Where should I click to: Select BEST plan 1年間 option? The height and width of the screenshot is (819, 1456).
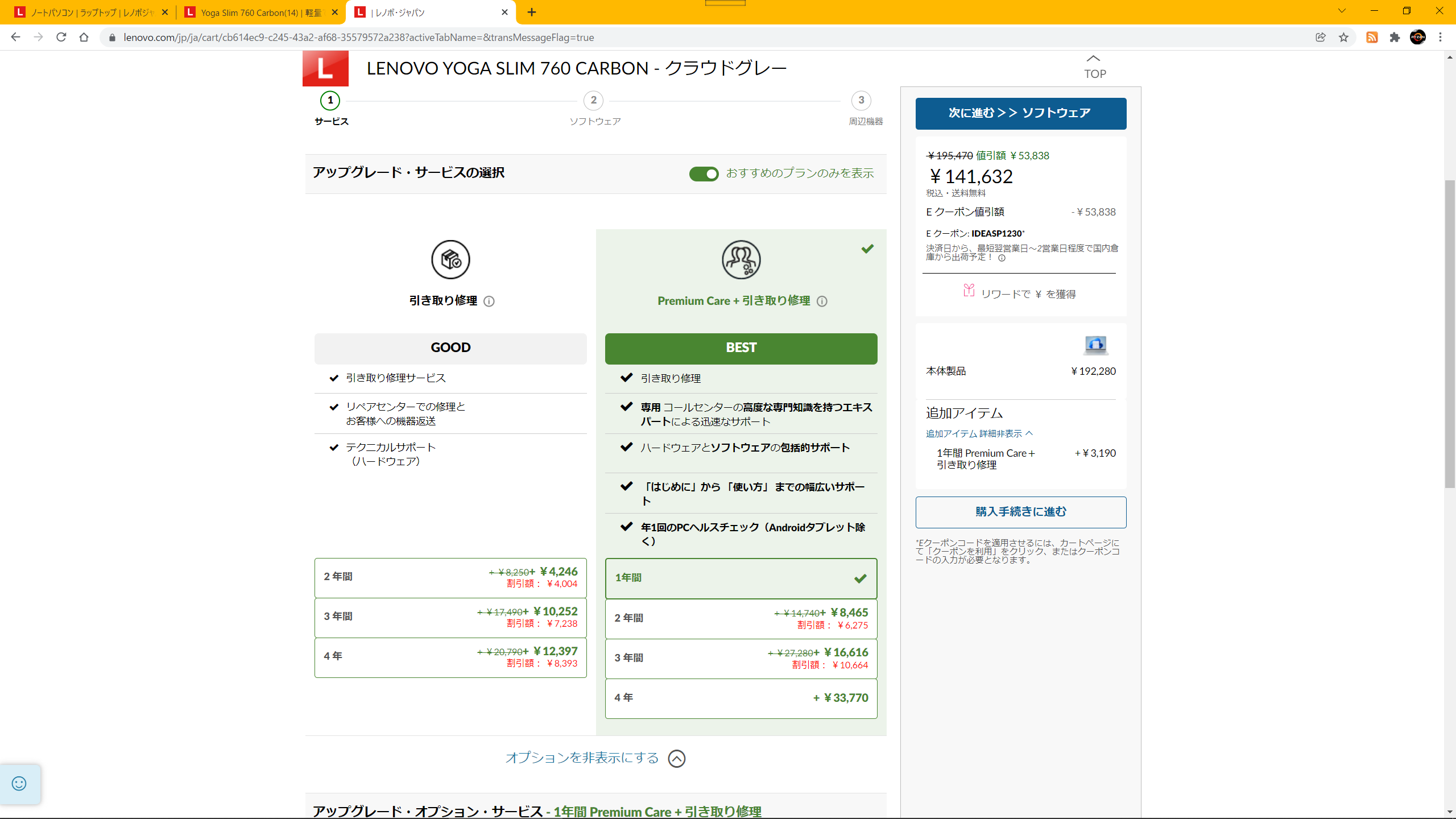pos(741,578)
